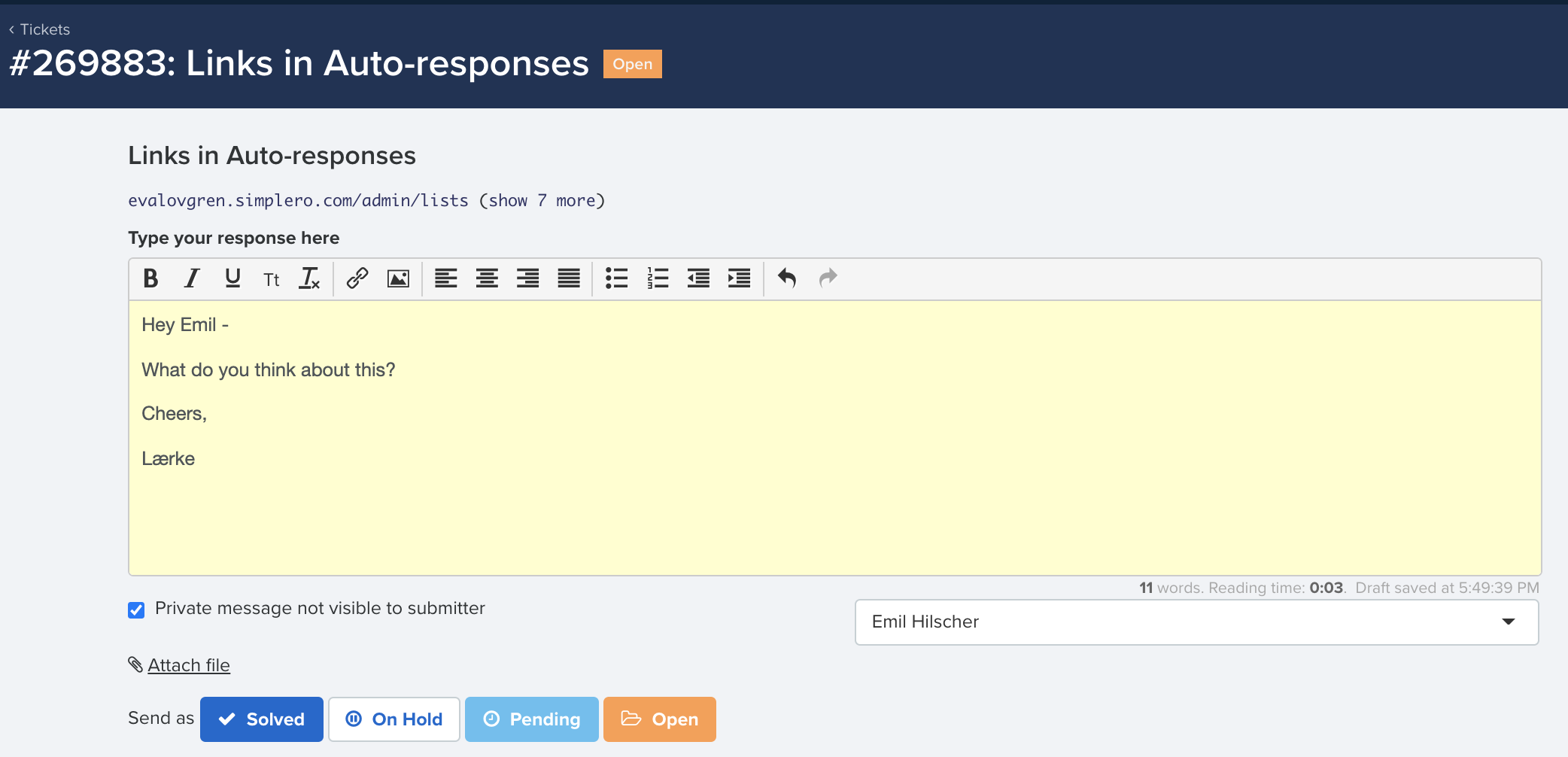Screen dimensions: 1568x757
Task: Undo the last edit
Action: (x=787, y=278)
